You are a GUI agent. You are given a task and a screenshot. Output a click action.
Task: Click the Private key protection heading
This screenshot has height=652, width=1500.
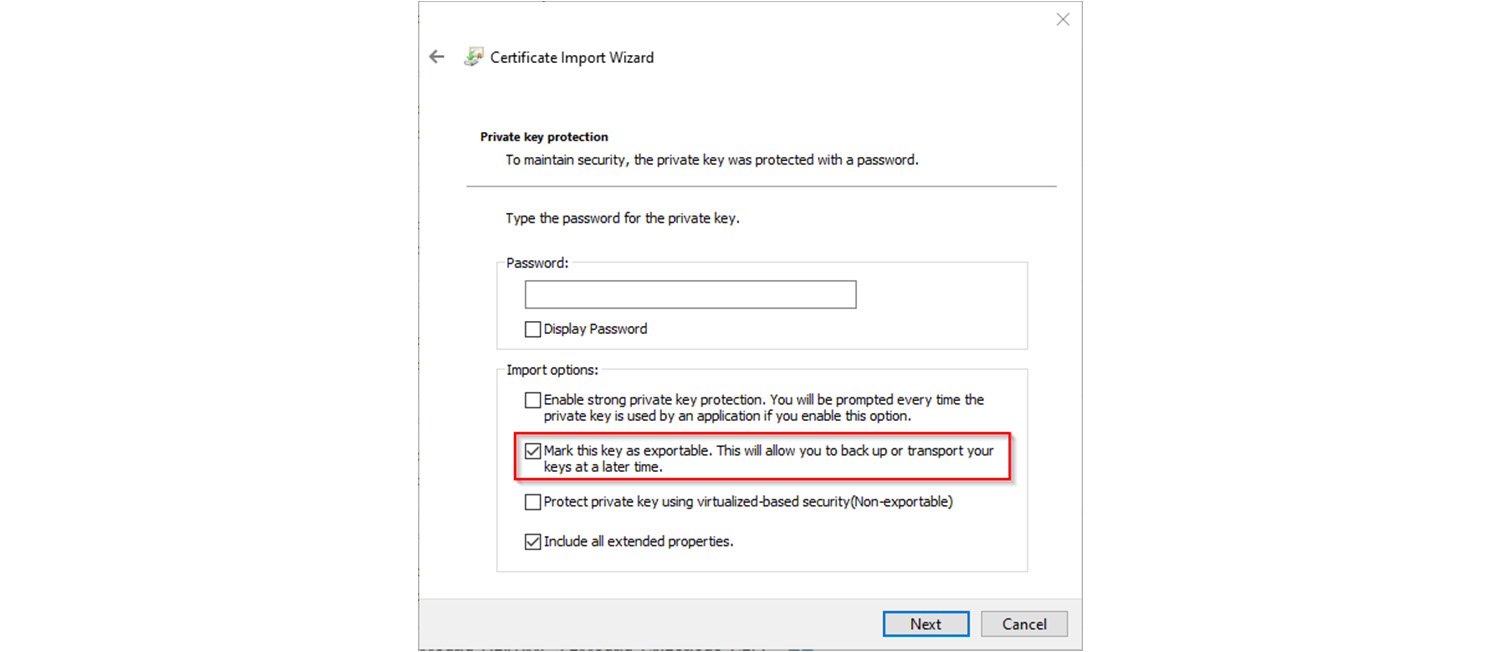[x=544, y=137]
